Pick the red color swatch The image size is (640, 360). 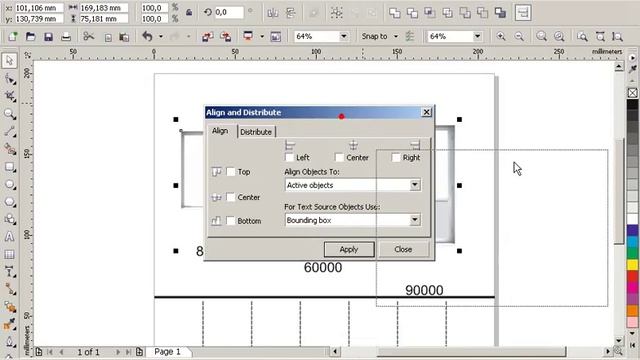pyautogui.click(x=633, y=276)
